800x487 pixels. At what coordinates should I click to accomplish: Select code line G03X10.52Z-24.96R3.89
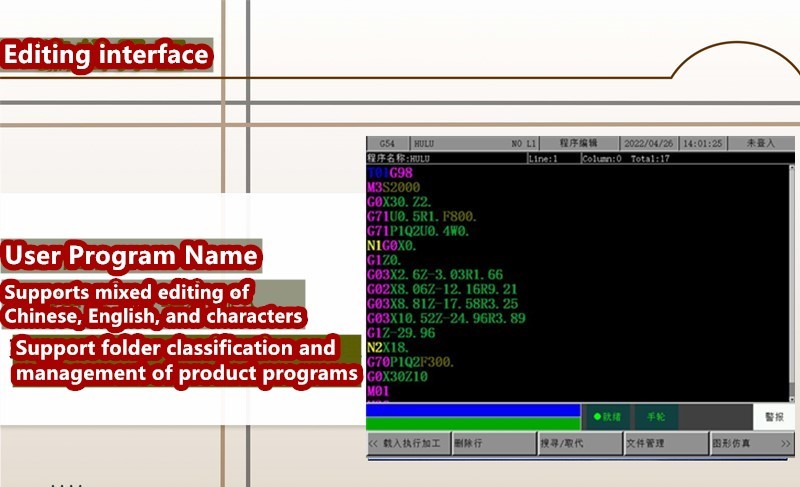pyautogui.click(x=446, y=318)
